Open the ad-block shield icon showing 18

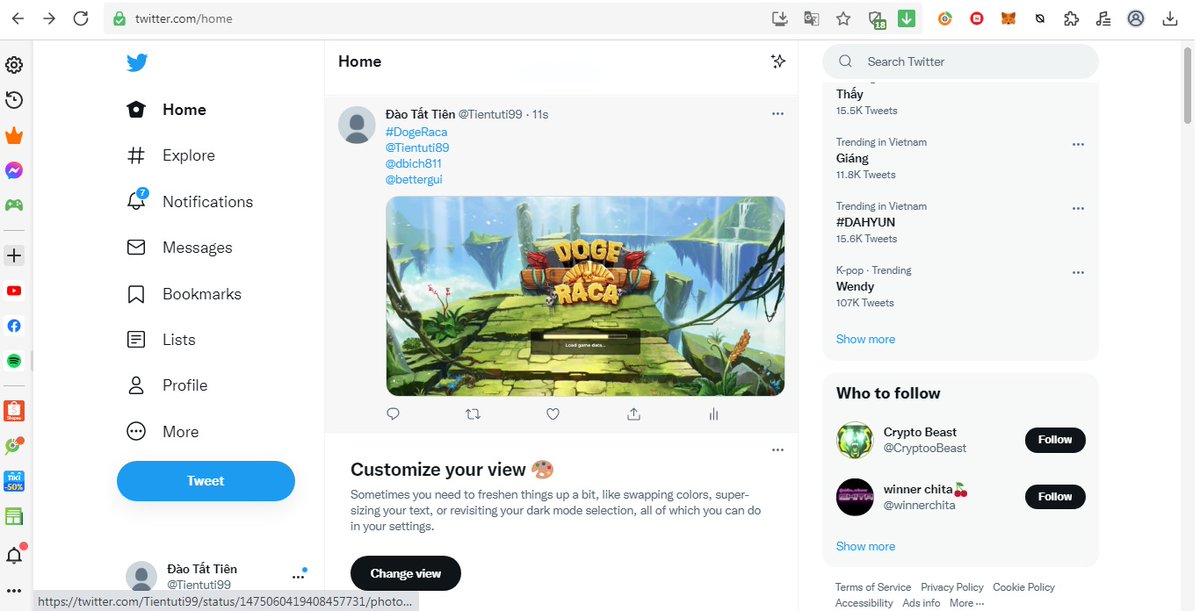[x=877, y=19]
